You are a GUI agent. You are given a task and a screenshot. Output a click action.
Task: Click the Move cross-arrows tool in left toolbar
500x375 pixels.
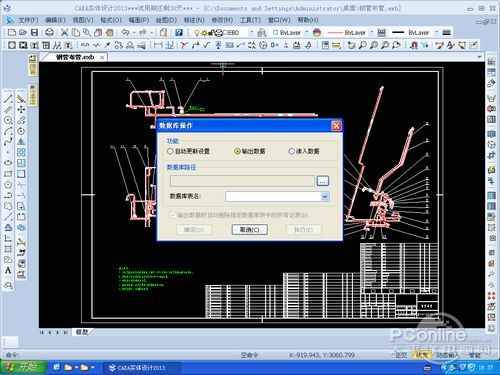tap(21, 109)
